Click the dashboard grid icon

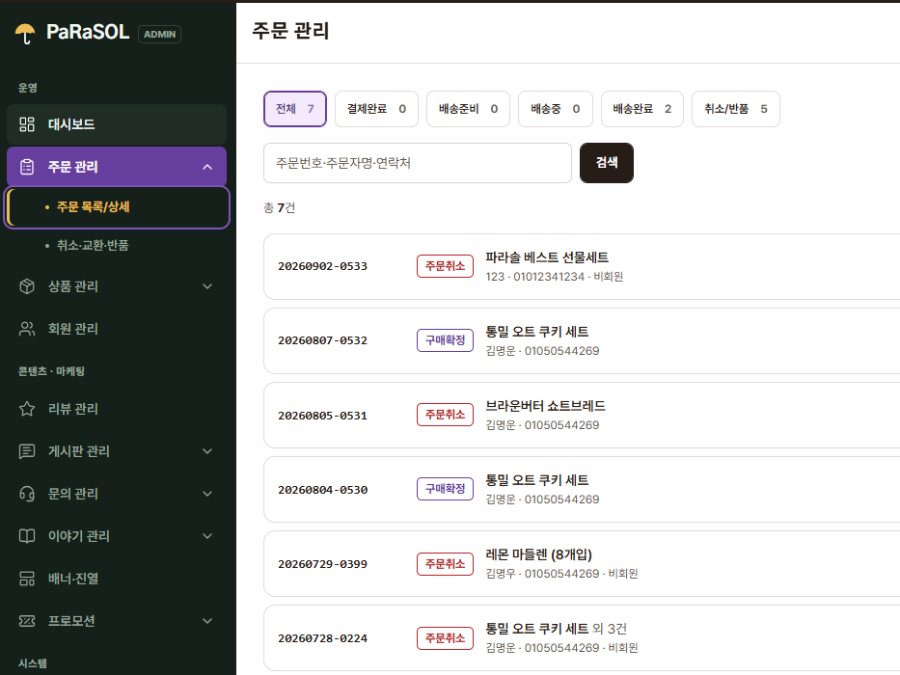[x=27, y=124]
